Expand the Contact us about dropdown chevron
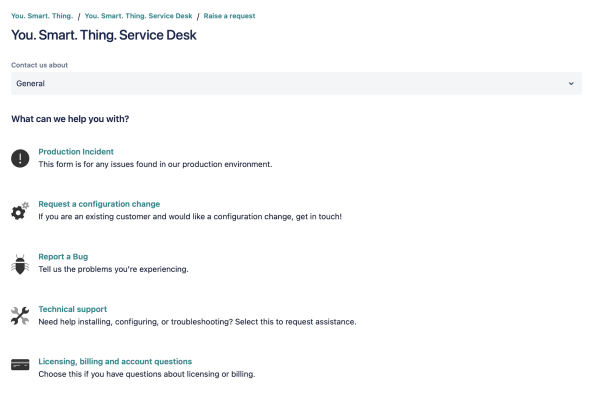This screenshot has height=403, width=600. click(x=571, y=83)
